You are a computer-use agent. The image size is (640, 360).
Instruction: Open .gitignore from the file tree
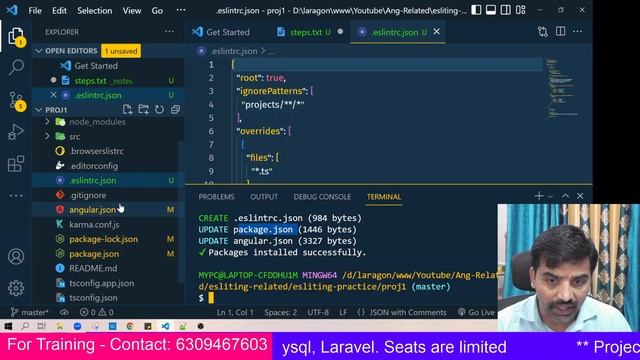pyautogui.click(x=87, y=195)
